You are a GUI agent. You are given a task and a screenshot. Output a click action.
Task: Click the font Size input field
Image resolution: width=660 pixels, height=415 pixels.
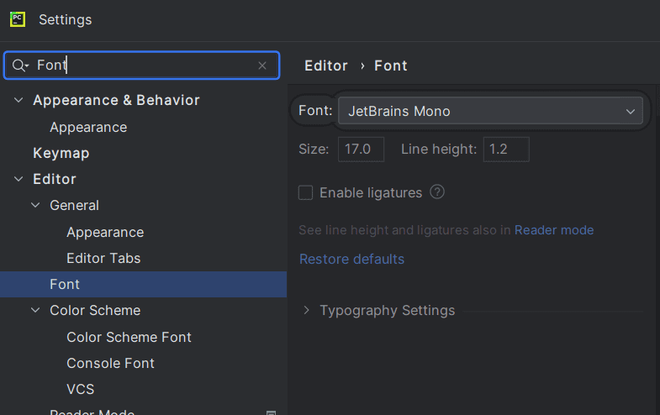pos(360,149)
